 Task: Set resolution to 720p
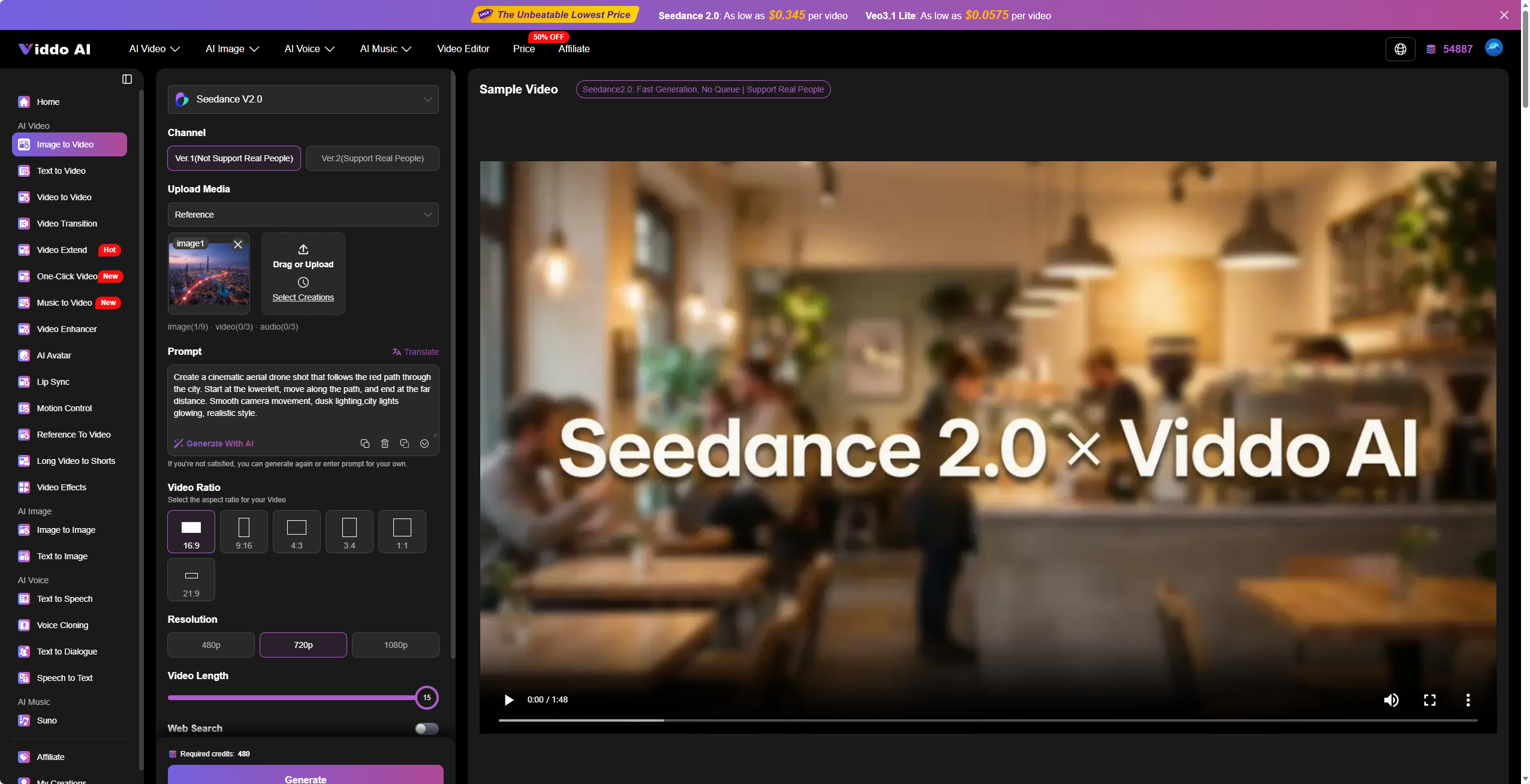click(303, 645)
